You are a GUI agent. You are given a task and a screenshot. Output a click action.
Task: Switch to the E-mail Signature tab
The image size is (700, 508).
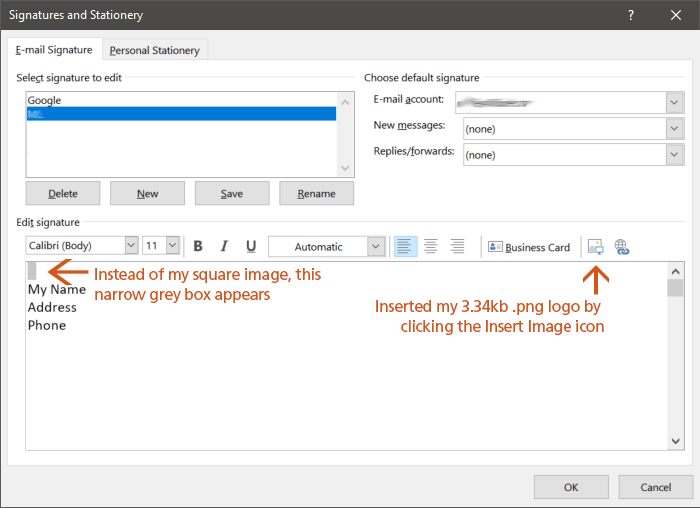[x=54, y=50]
